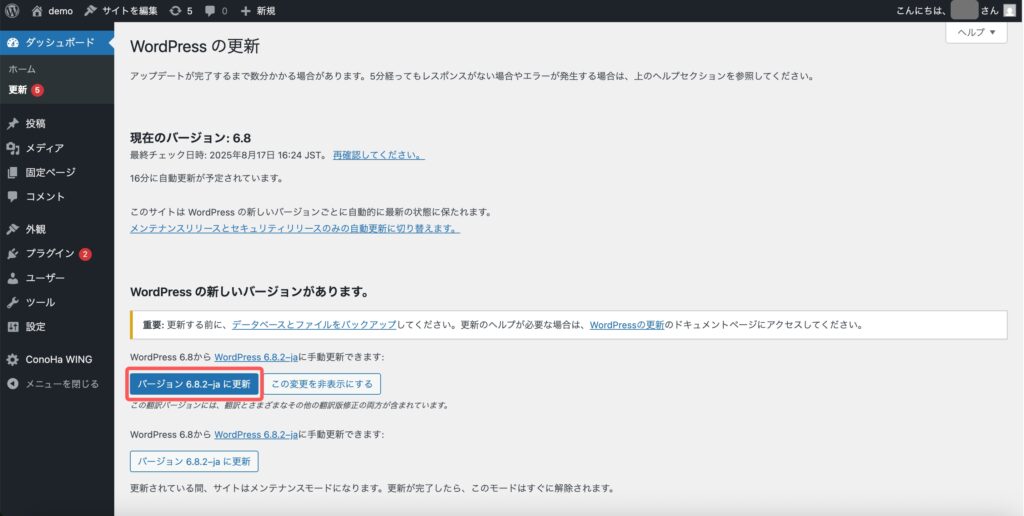Screen dimensions: 1024x516
Task: Click the red 5 updates badge
Action: pyautogui.click(x=37, y=90)
